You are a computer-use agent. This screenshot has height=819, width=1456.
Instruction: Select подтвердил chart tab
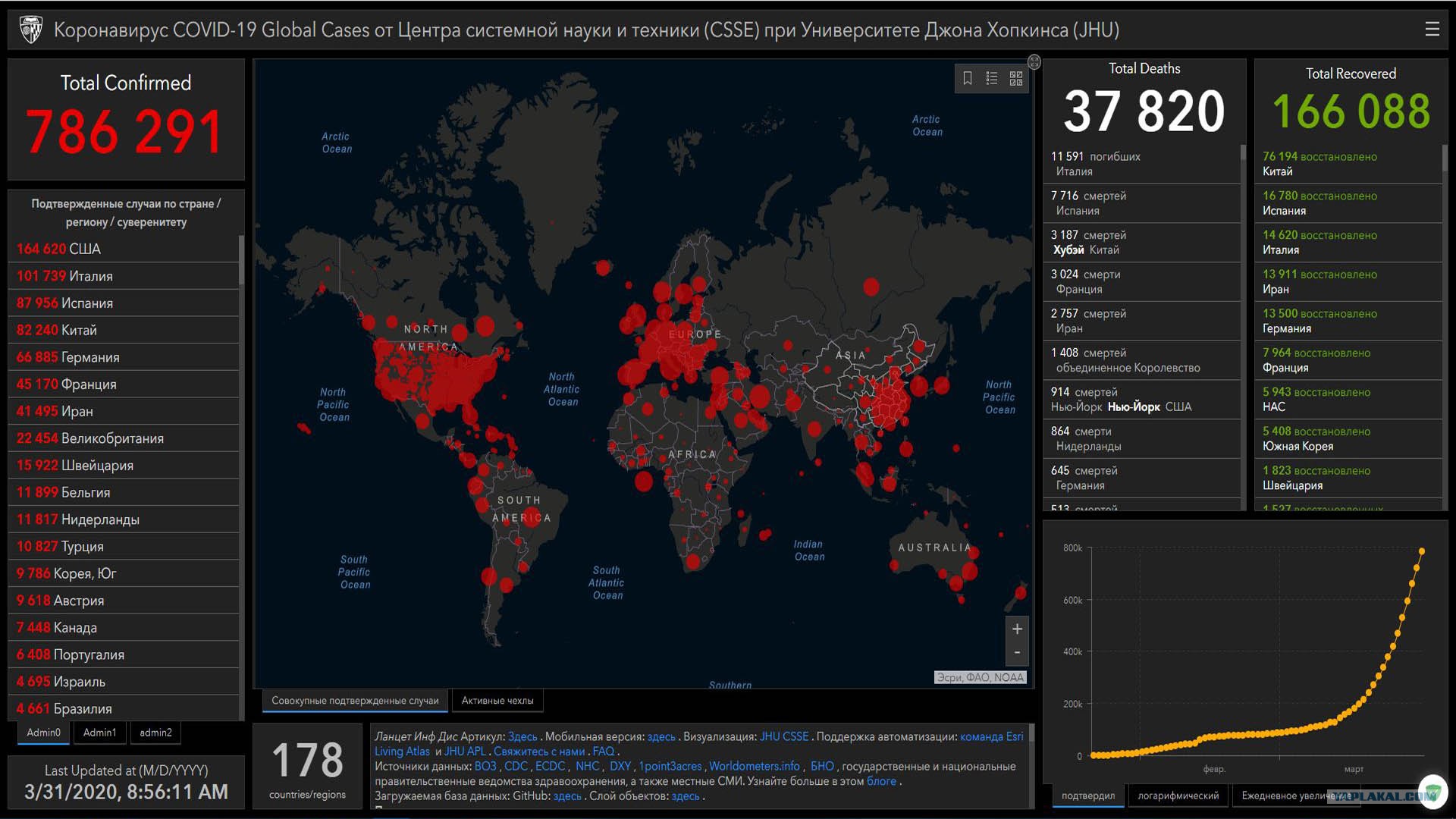[x=1088, y=795]
